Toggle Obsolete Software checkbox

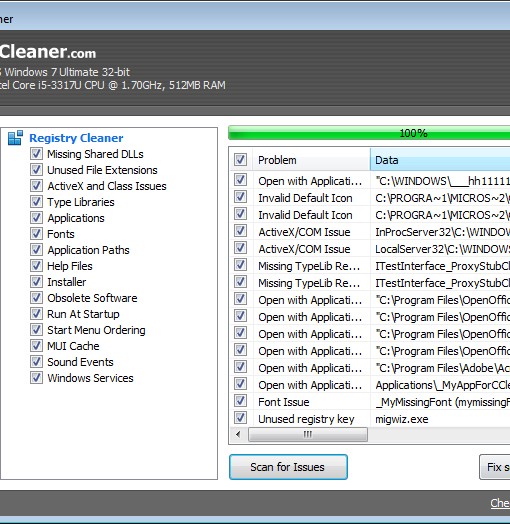tap(36, 298)
